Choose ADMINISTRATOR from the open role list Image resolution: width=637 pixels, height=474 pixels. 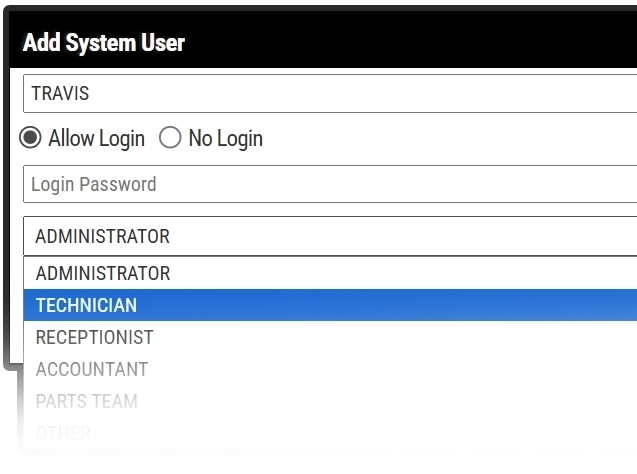103,273
